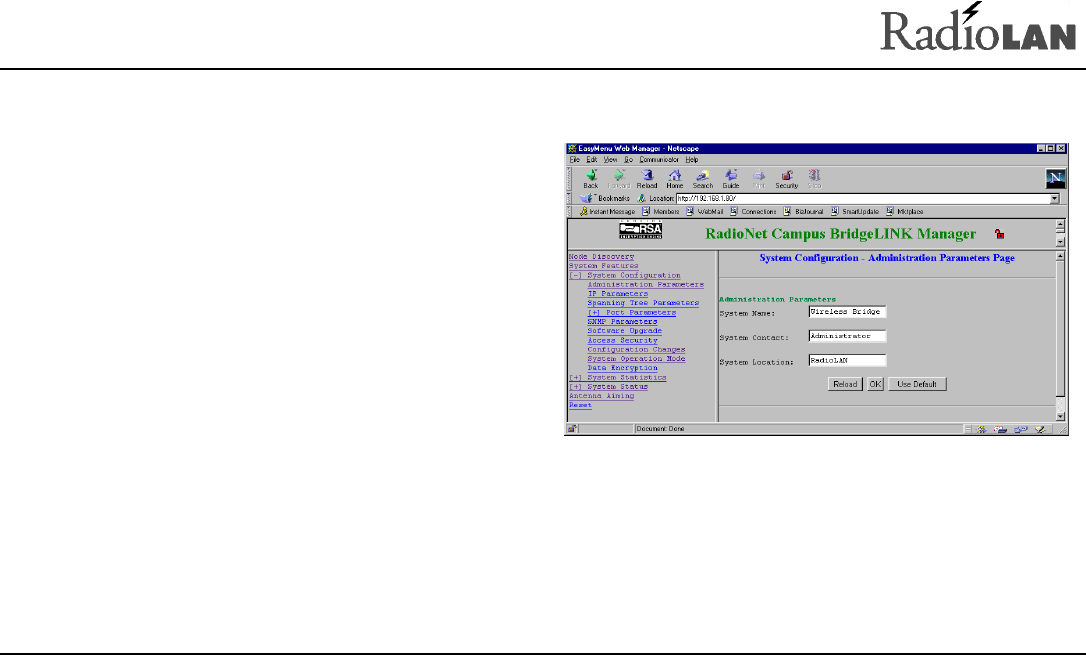Screen dimensions: 1086x655
Task: Open the View menu
Action: (x=610, y=160)
